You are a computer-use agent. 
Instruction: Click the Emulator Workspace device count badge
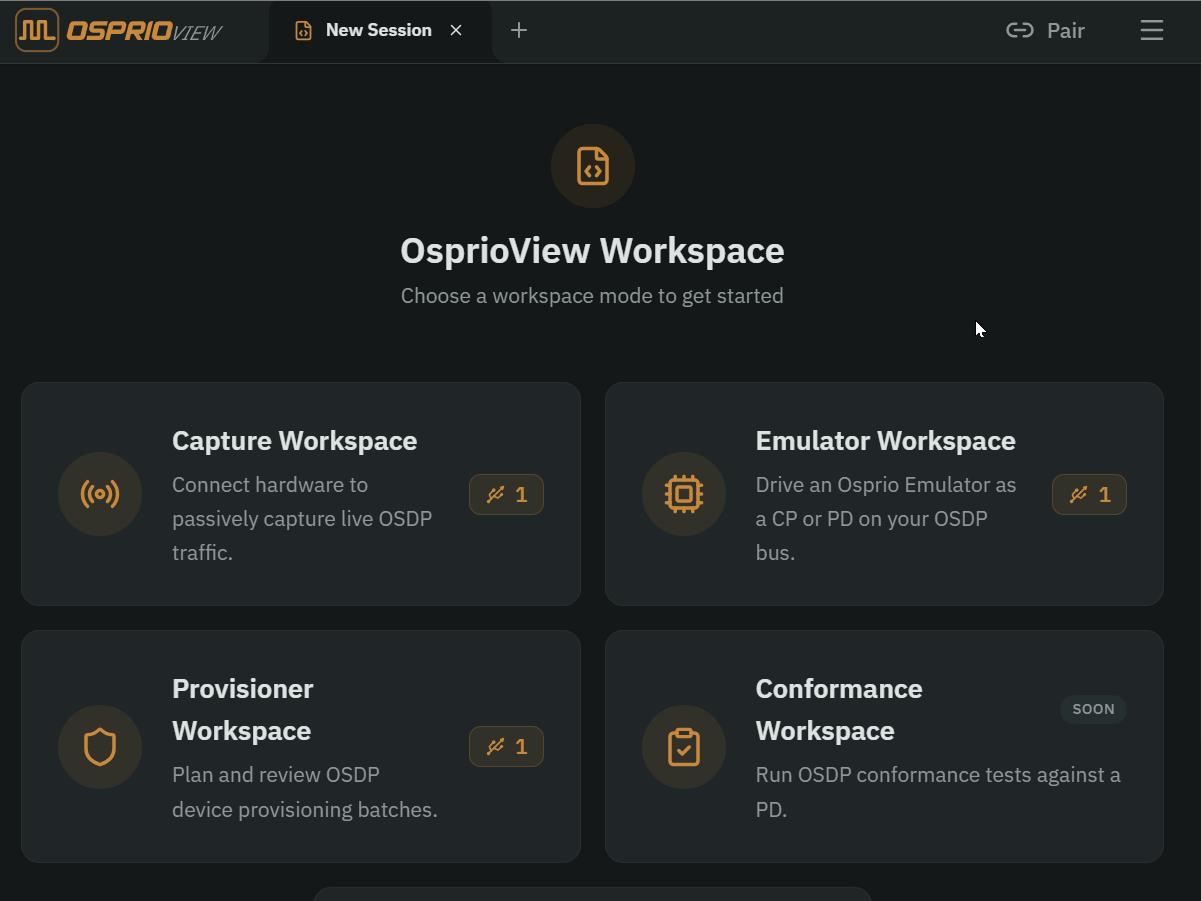coord(1089,494)
